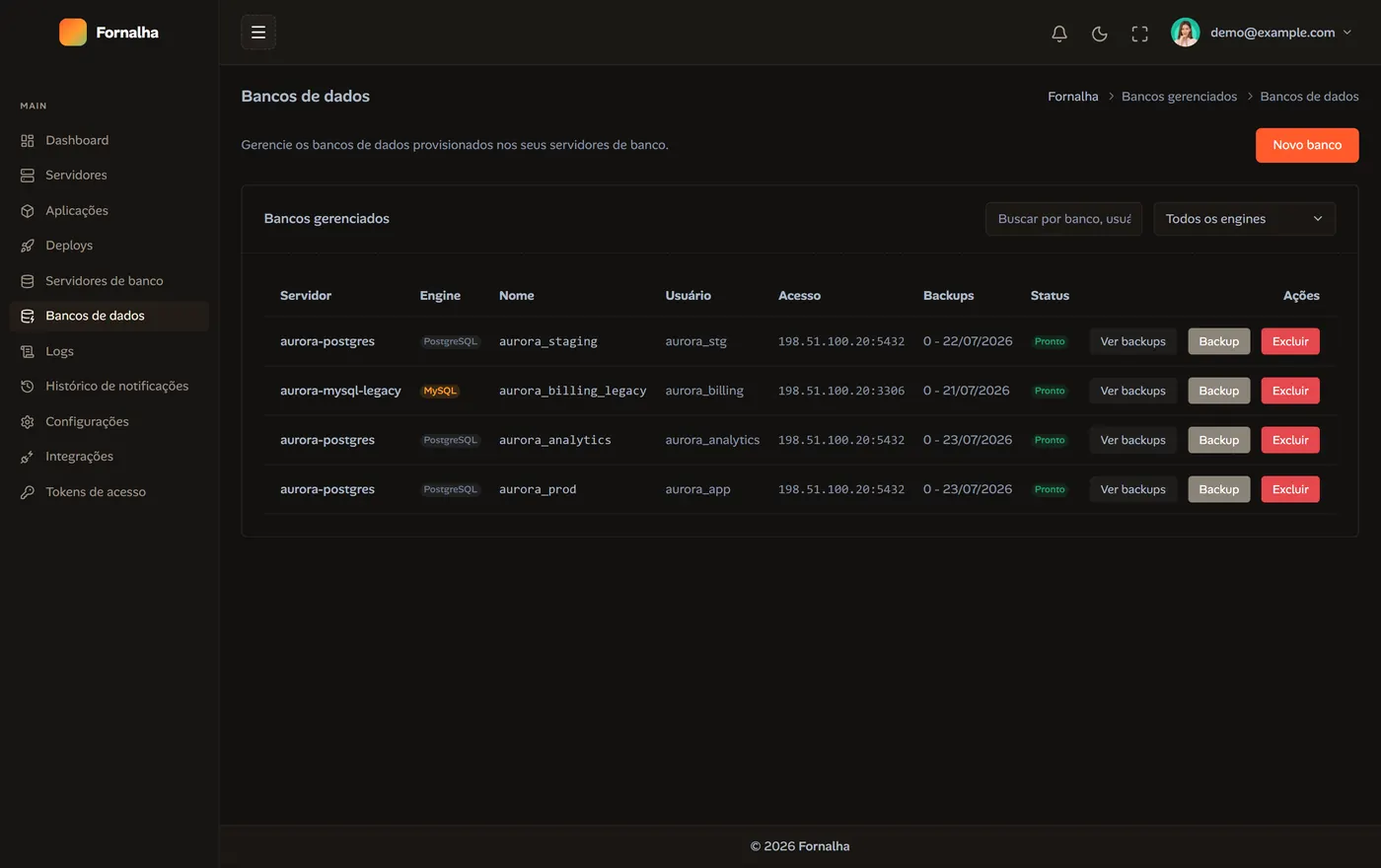Image resolution: width=1381 pixels, height=868 pixels.
Task: Click the 0 - 22/07/2026 backups cell
Action: [x=968, y=341]
